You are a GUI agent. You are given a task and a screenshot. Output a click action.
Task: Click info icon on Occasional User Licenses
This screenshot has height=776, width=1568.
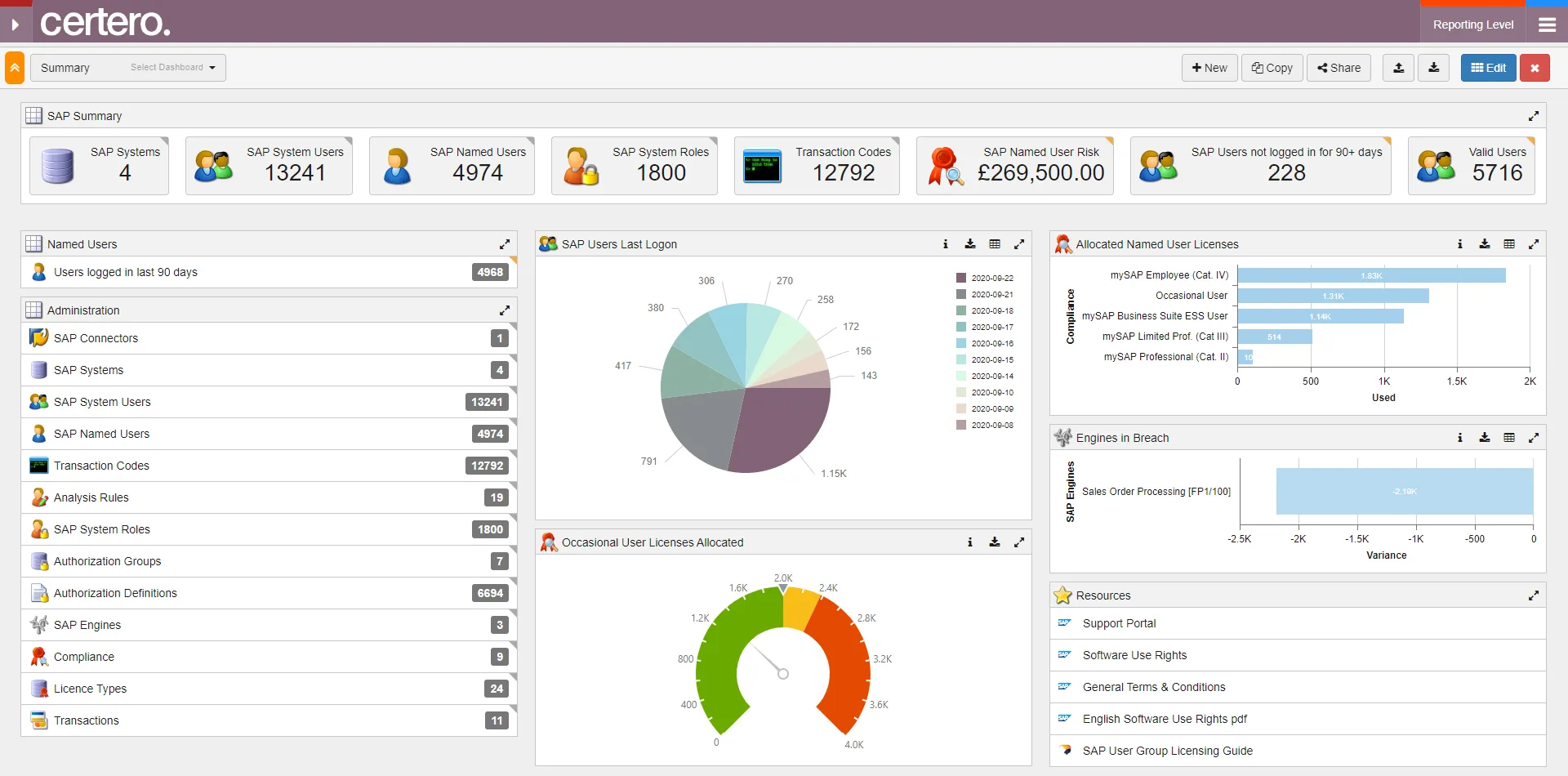pos(970,542)
